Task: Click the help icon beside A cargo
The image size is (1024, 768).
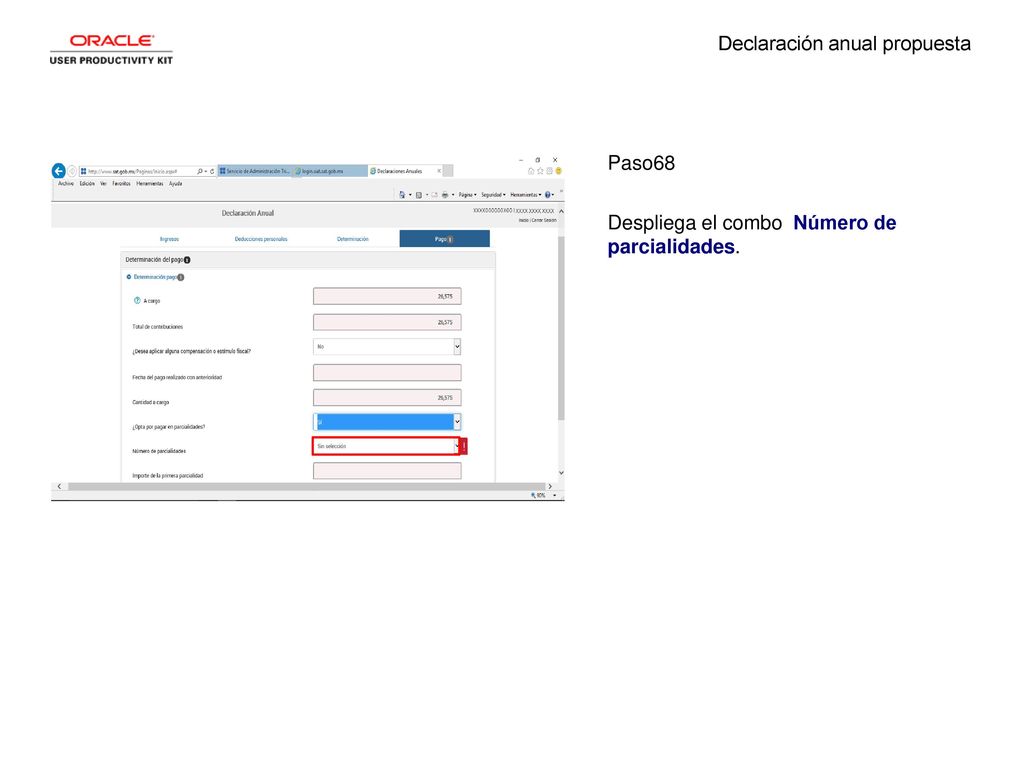Action: (x=137, y=300)
